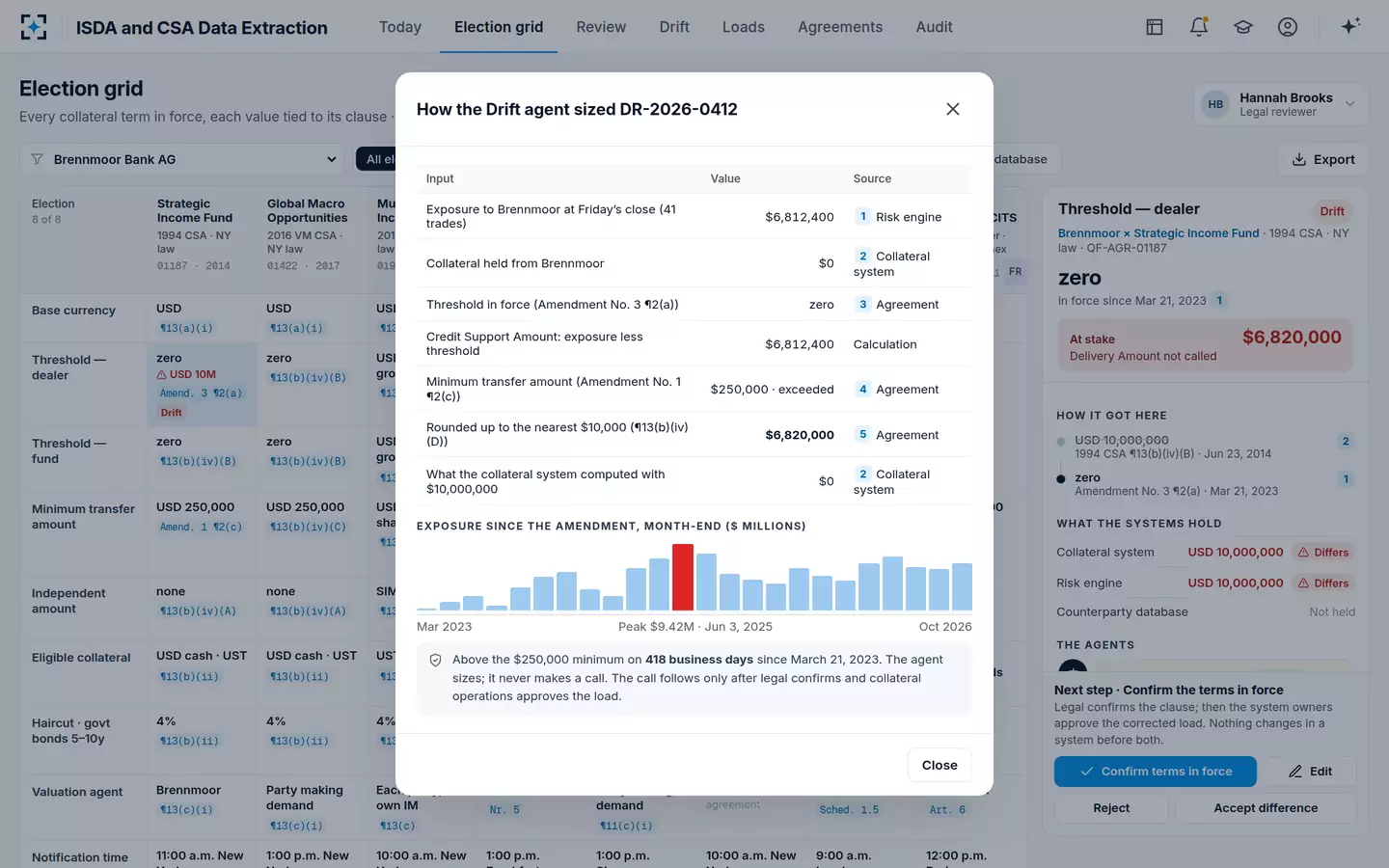Open the Audit tab
The width and height of the screenshot is (1389, 868).
point(934,27)
